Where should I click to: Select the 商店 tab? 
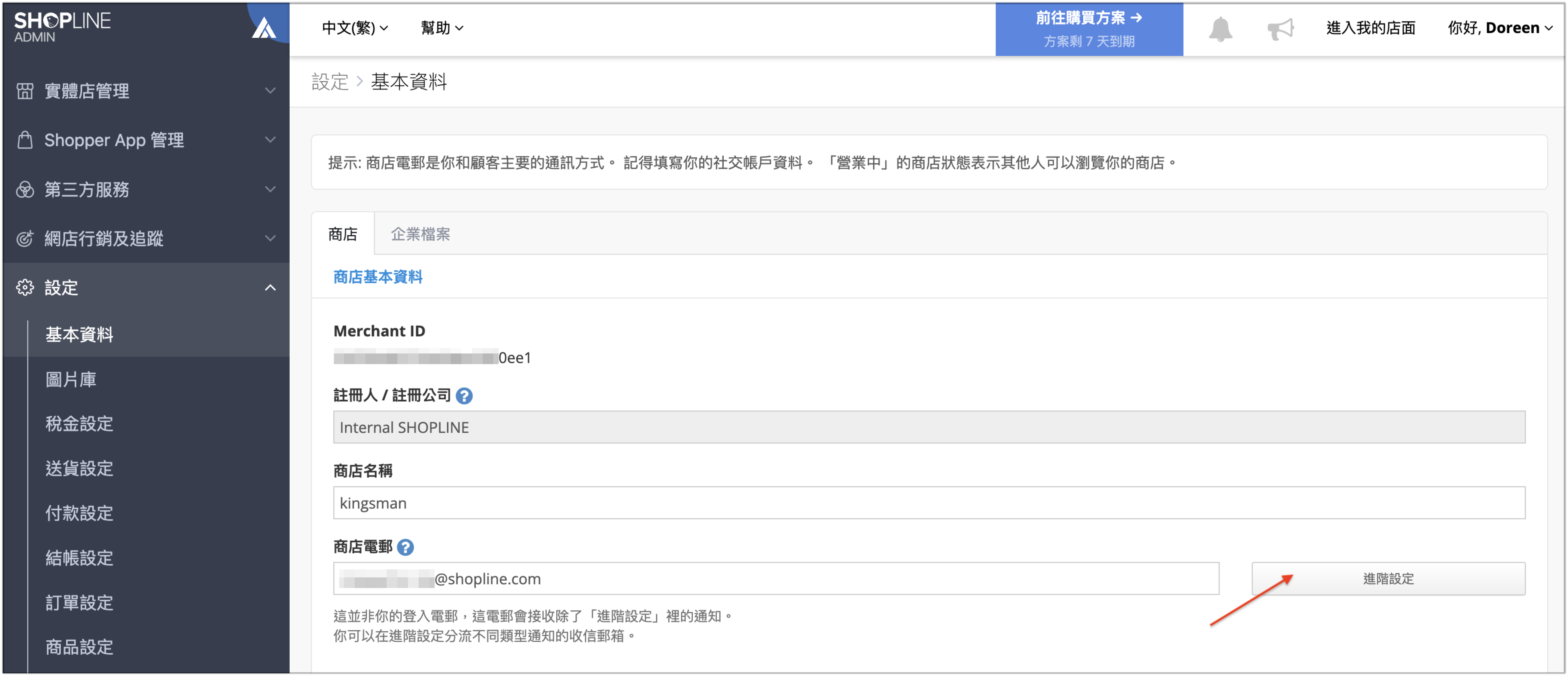343,234
